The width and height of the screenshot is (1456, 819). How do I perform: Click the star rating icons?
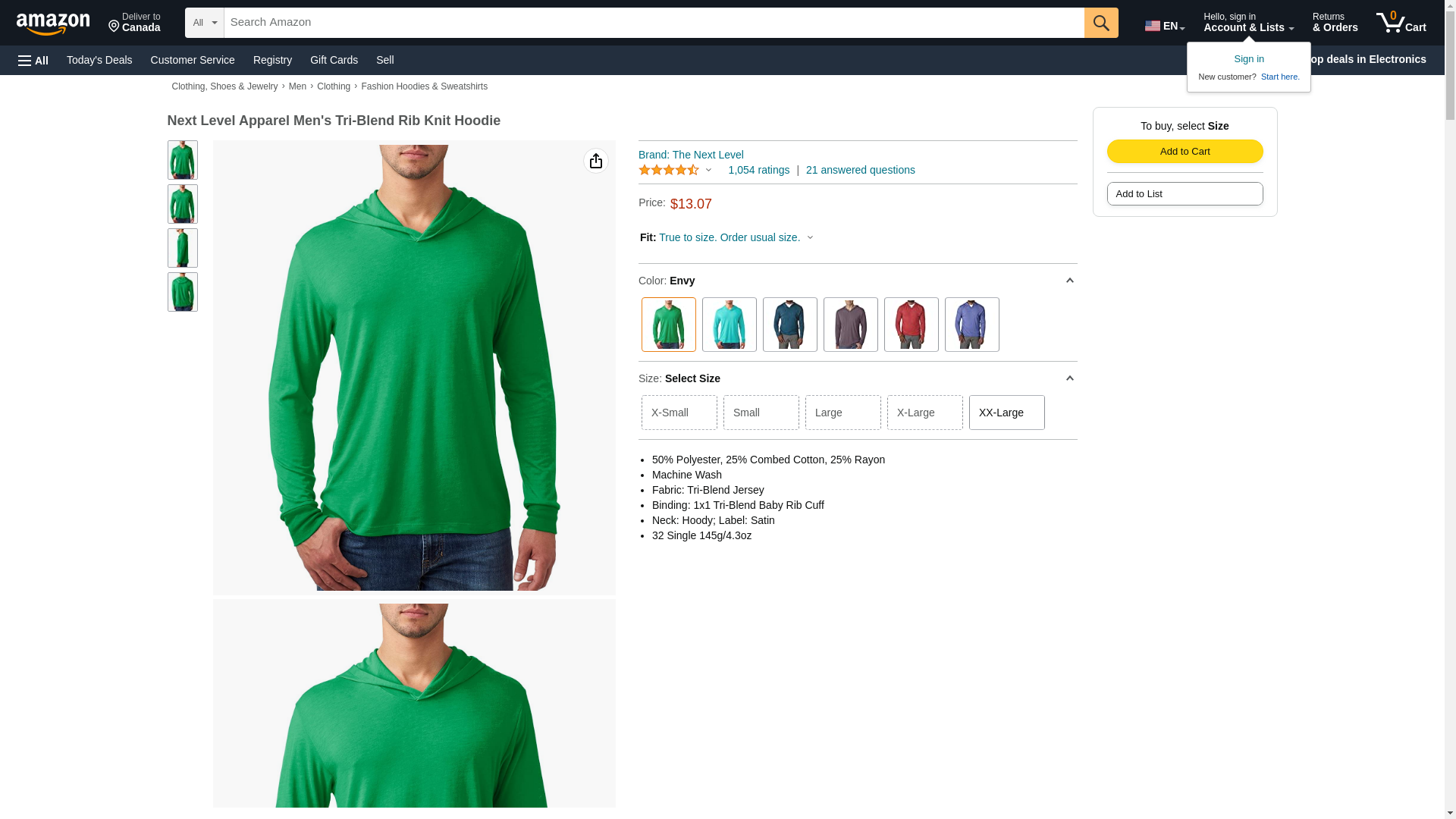669,170
